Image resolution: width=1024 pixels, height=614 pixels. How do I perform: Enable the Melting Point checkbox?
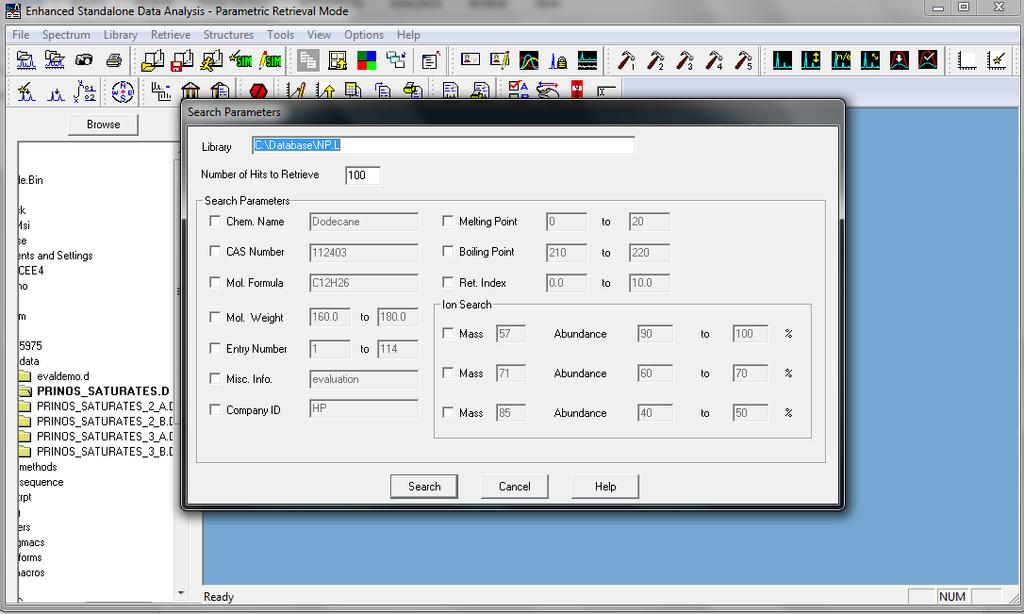447,221
